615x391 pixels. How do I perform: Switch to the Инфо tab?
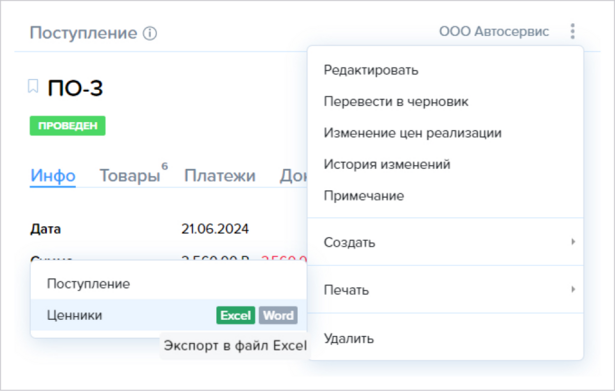53,175
